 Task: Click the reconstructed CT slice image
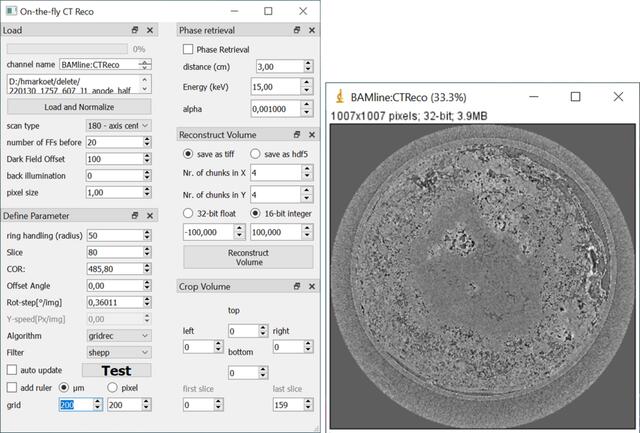tap(482, 276)
